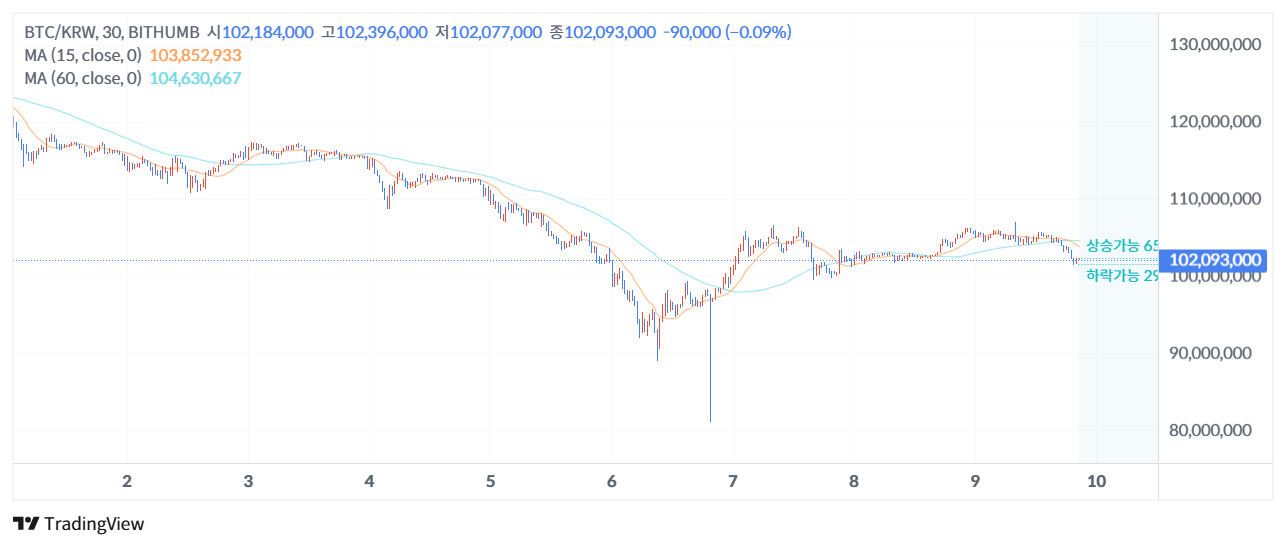Click the open price value 102,184,000

coord(267,32)
